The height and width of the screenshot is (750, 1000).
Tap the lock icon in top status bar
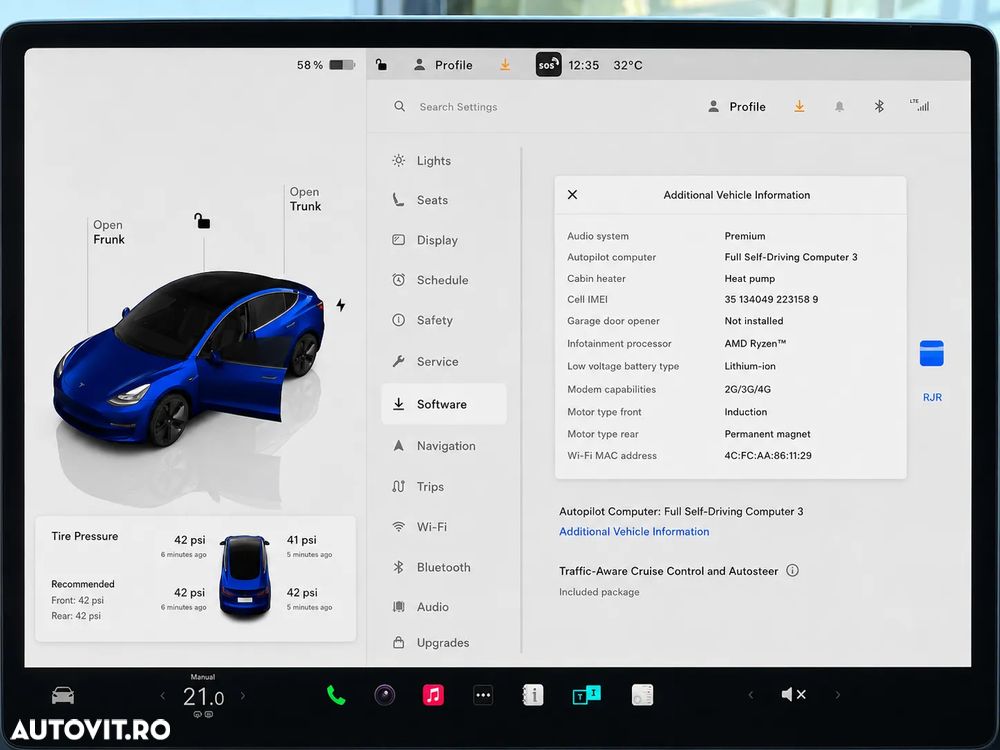tap(381, 64)
